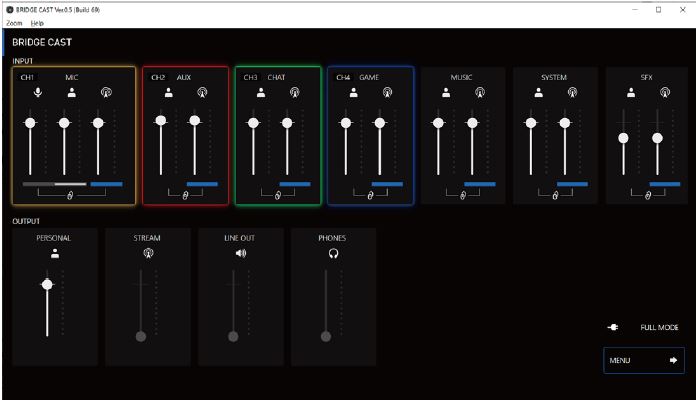Click the blue mute bar under CH2 AUX
The height and width of the screenshot is (401, 698).
(x=203, y=184)
